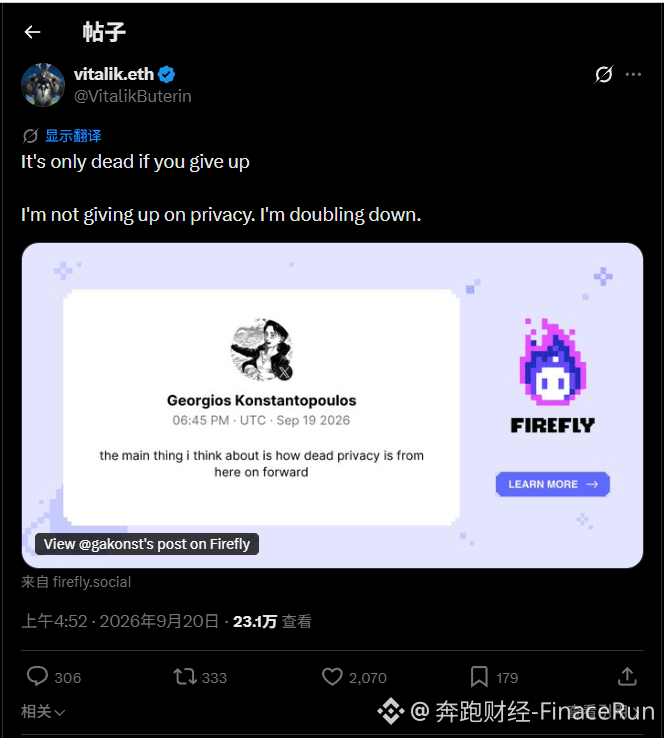Click Georgios Konstantopoulos's avatar image

(262, 350)
